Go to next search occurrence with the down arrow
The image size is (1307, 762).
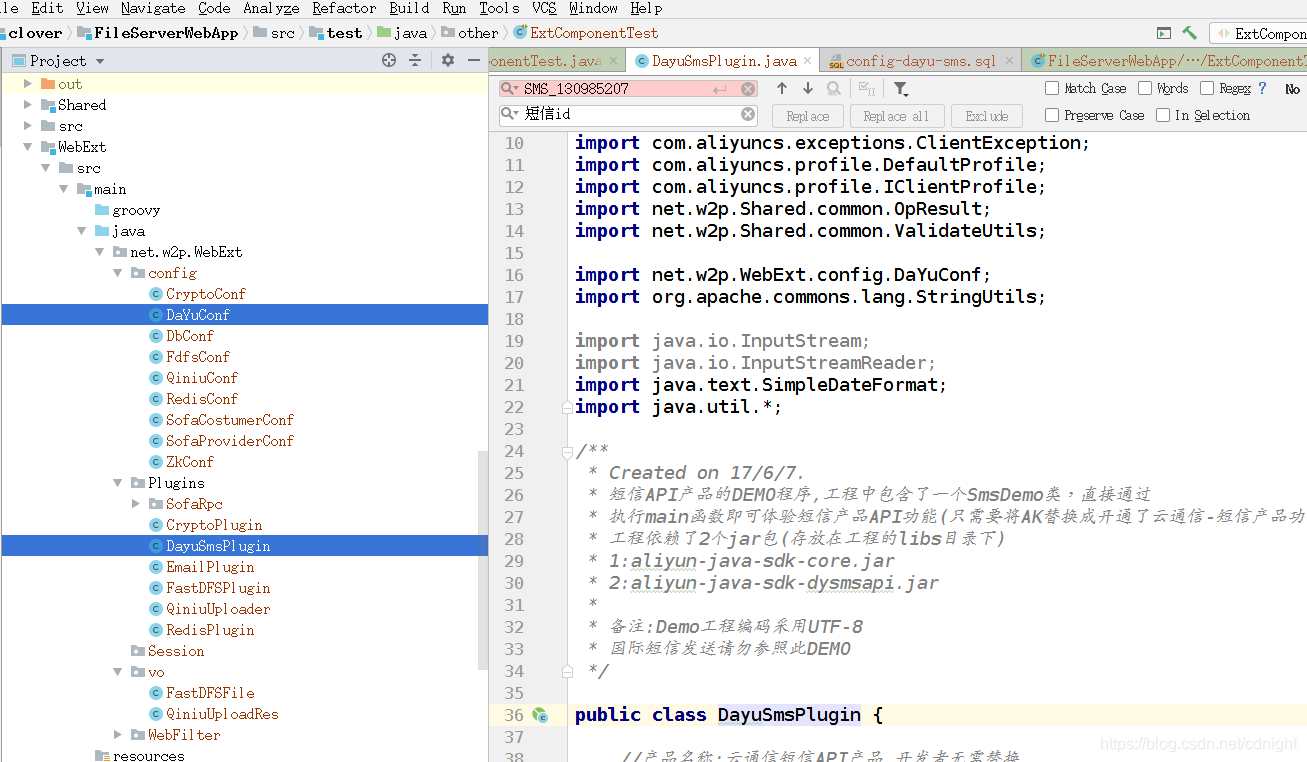(x=808, y=88)
